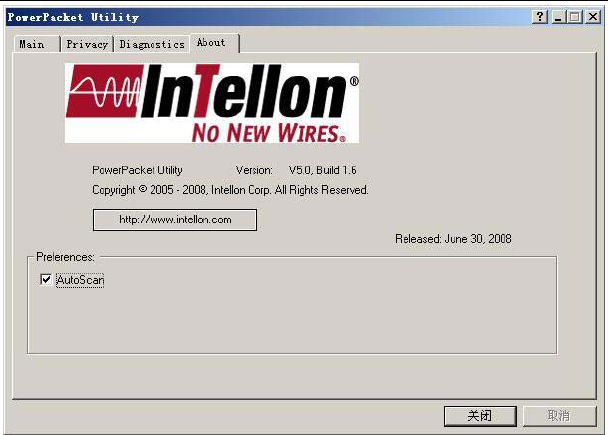Click the 'Released: June 30, 2008' text
The width and height of the screenshot is (608, 435).
453,239
